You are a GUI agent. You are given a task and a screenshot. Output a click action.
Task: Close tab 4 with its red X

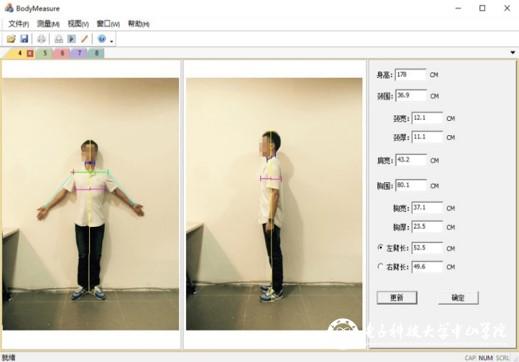(x=30, y=53)
